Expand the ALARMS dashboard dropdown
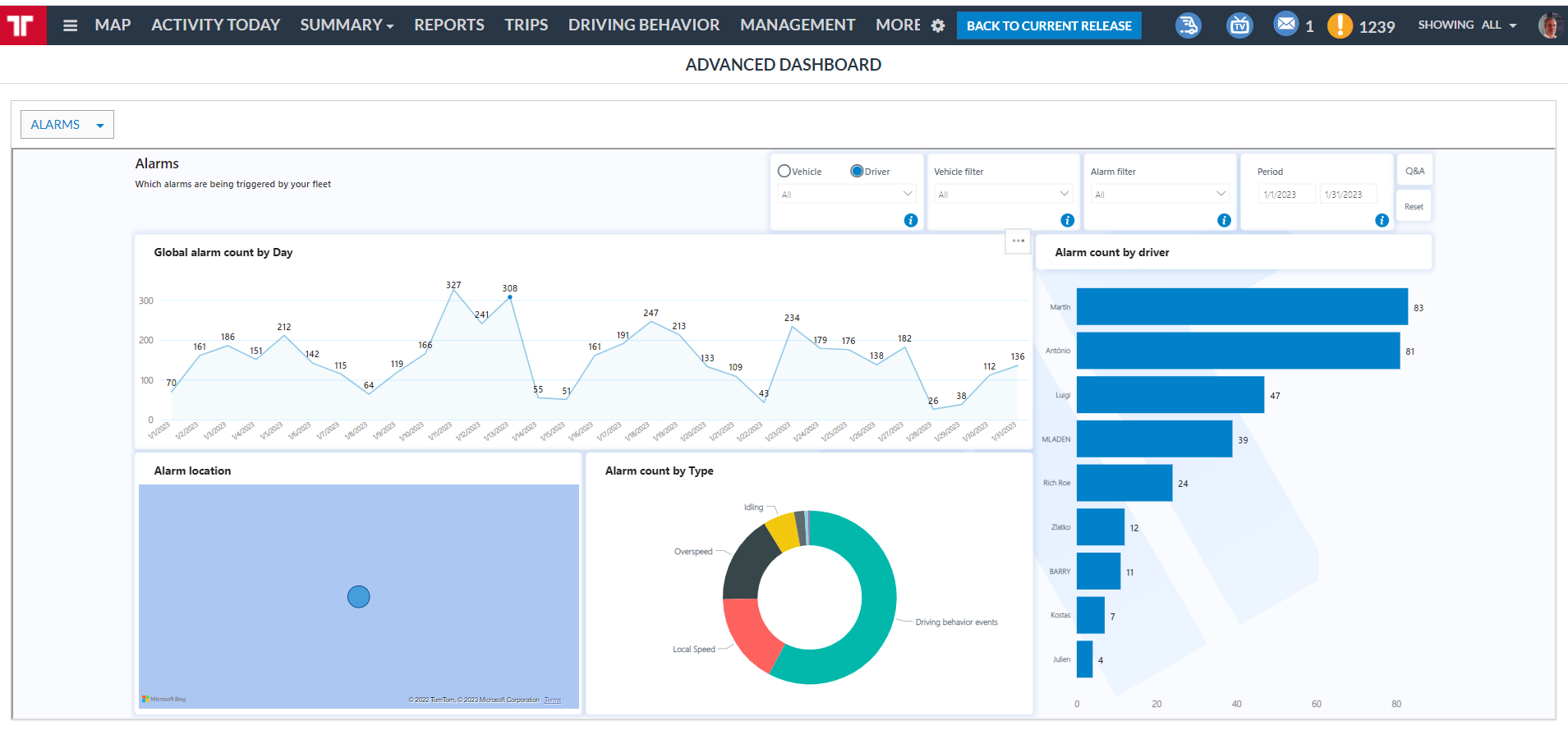The image size is (1568, 730). coord(67,125)
